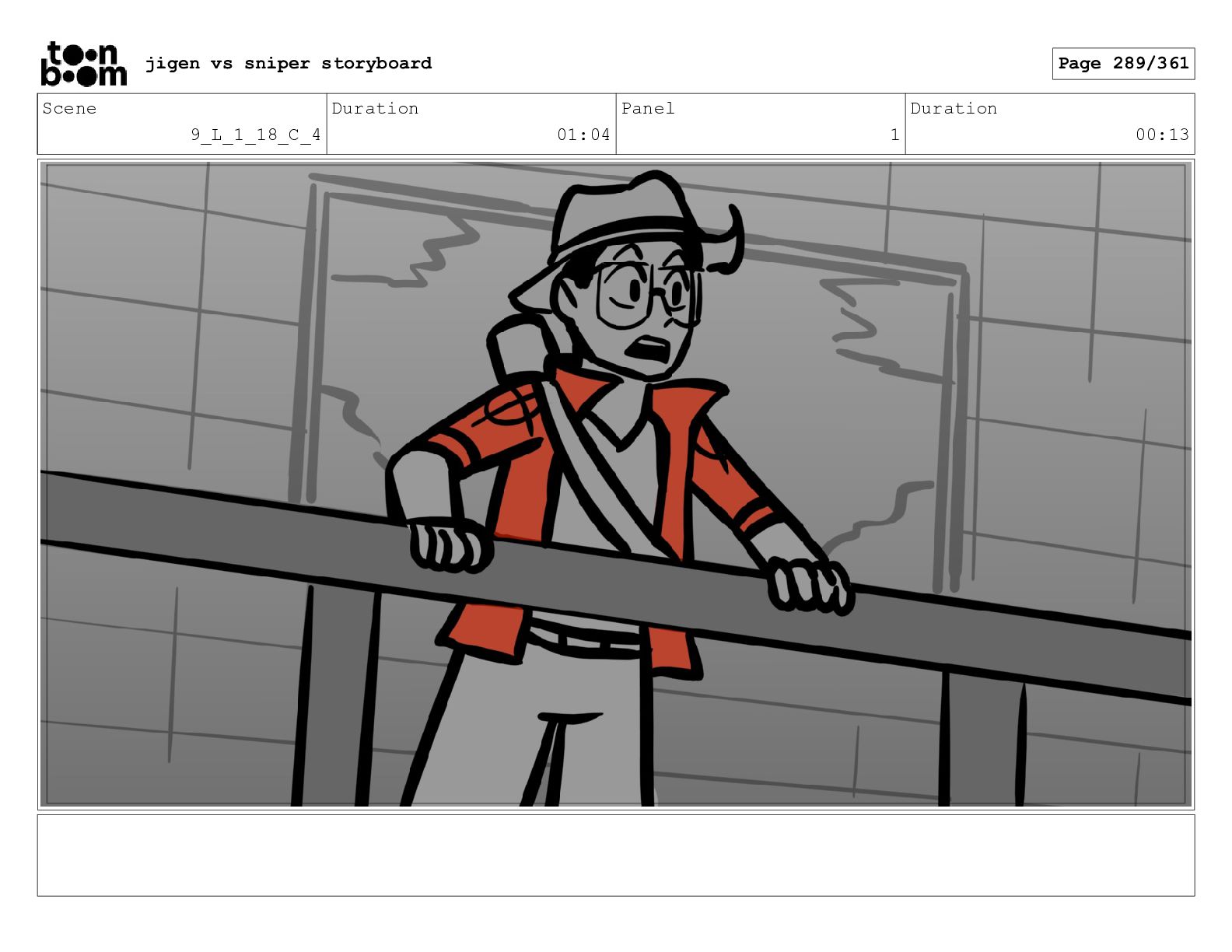The image size is (1232, 952).
Task: Click the empty notes box below the panel
Action: pyautogui.click(x=616, y=855)
